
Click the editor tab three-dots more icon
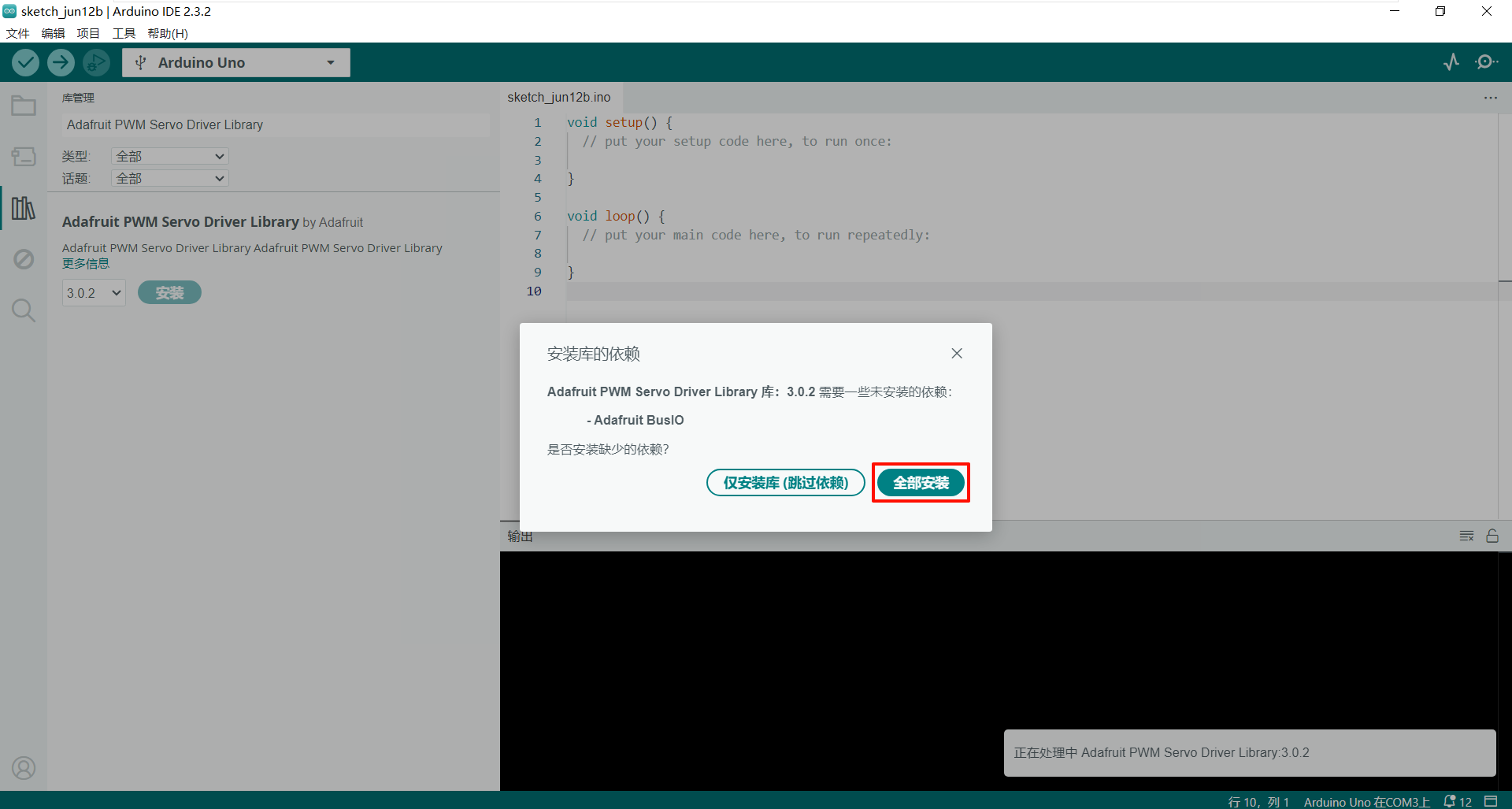coord(1490,98)
